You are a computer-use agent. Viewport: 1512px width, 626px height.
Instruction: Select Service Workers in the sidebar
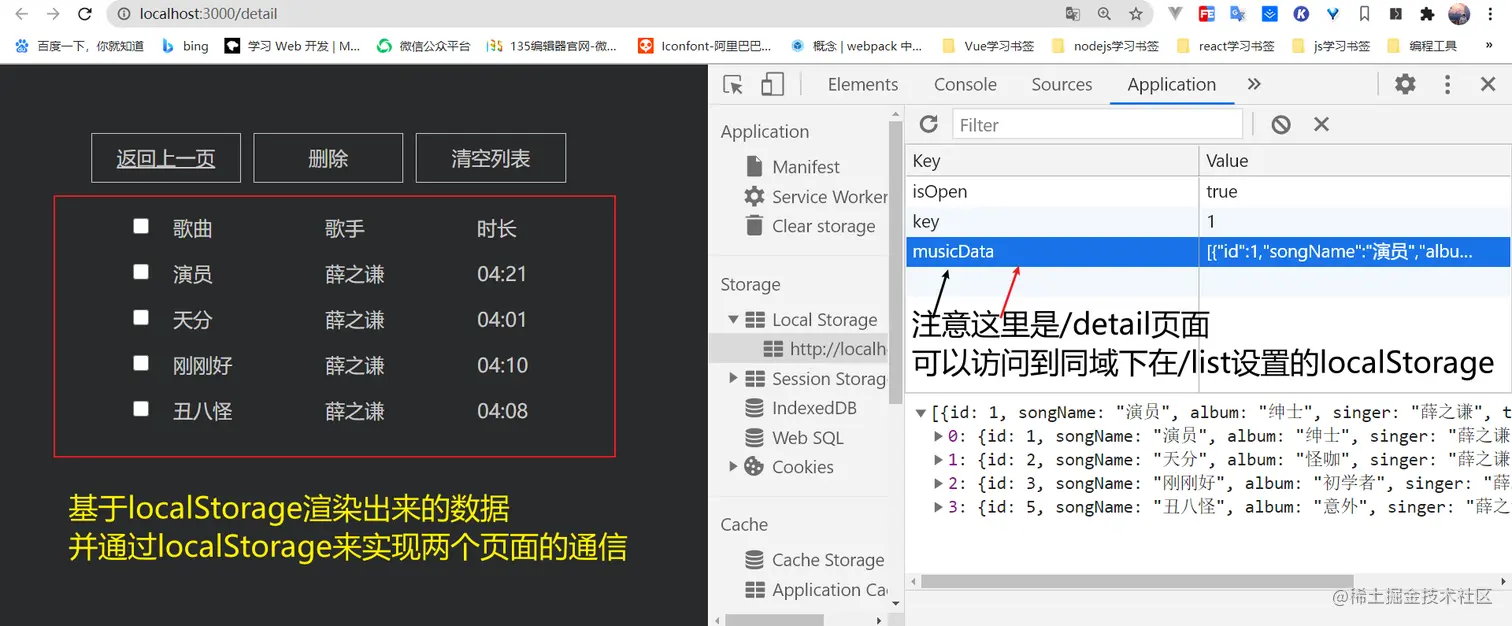pyautogui.click(x=815, y=197)
